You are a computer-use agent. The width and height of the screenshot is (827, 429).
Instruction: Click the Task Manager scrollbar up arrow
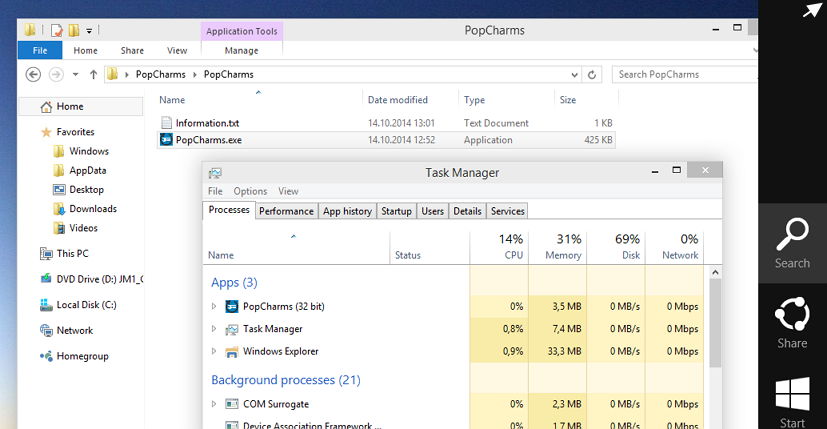[715, 273]
